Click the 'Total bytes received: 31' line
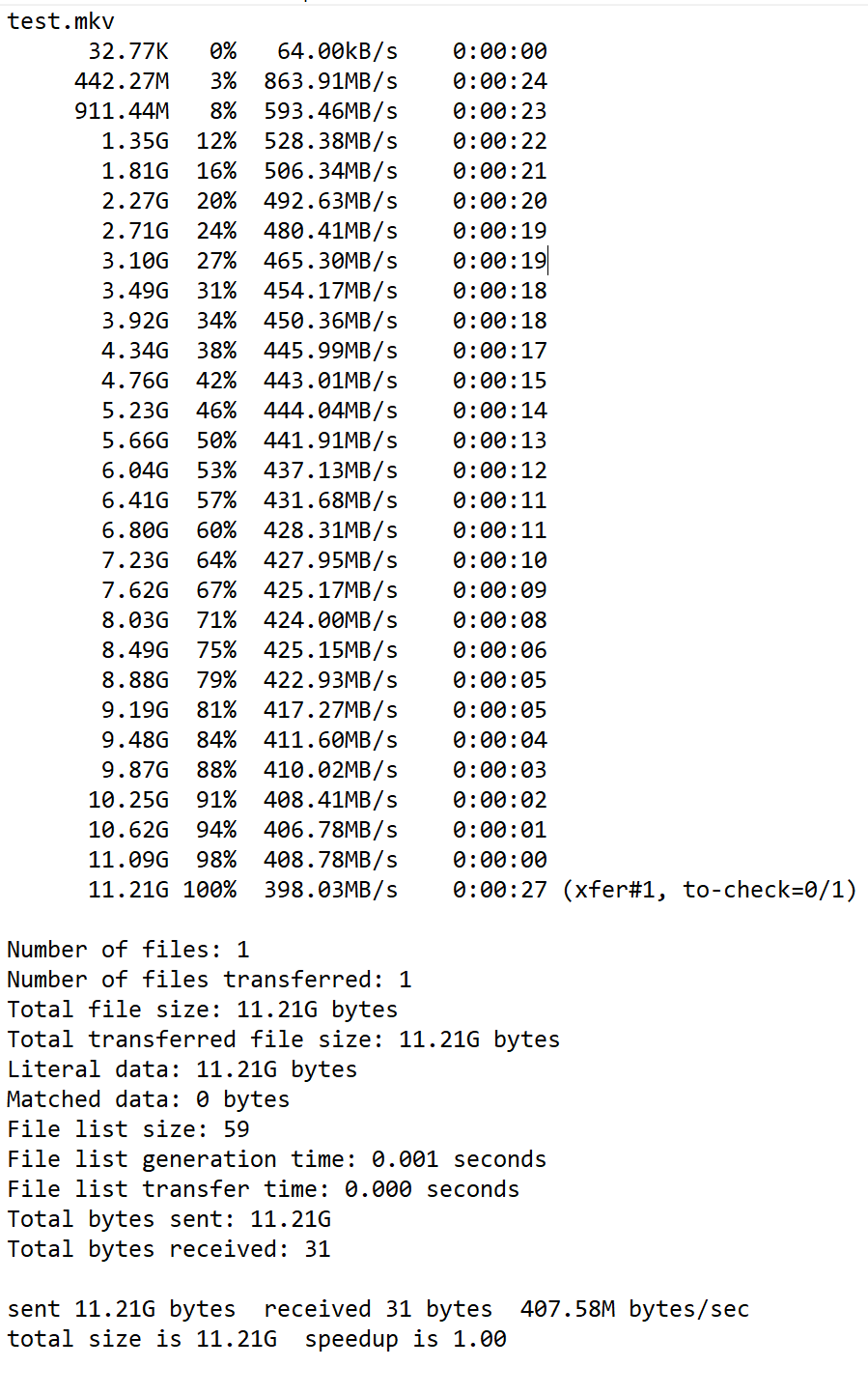This screenshot has width=868, height=1395. click(x=168, y=1249)
